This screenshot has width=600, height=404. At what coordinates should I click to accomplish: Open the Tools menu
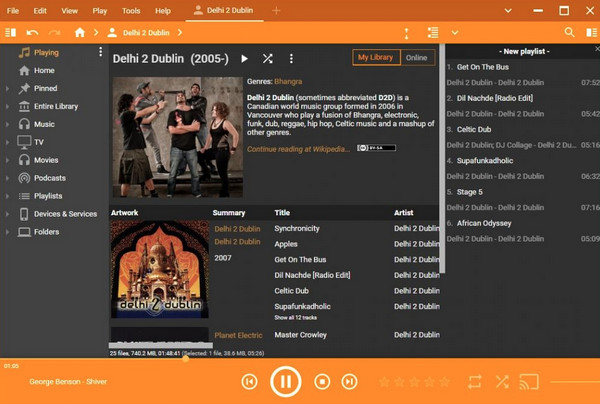click(131, 10)
